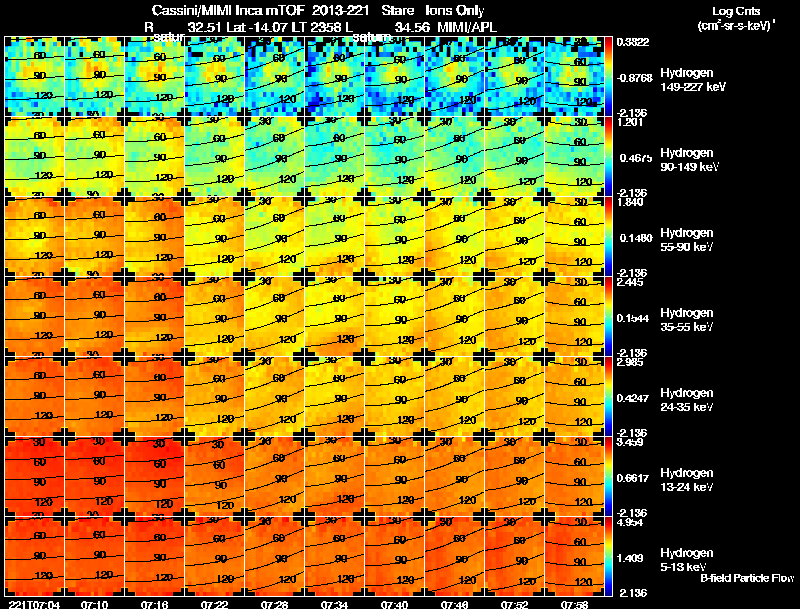Select the '07:40' time axis label

point(394,604)
